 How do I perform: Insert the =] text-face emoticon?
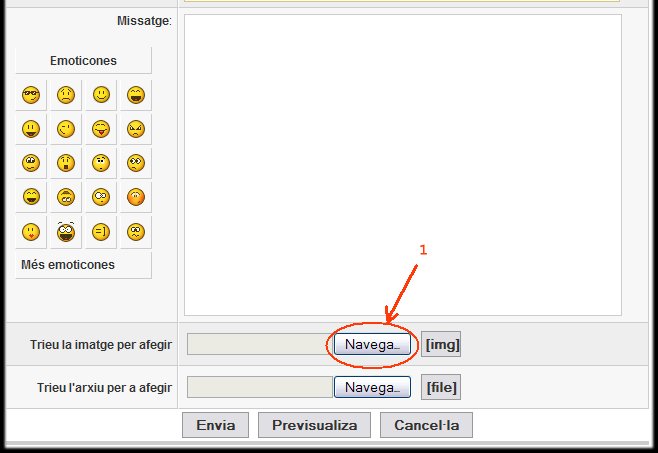tap(101, 232)
